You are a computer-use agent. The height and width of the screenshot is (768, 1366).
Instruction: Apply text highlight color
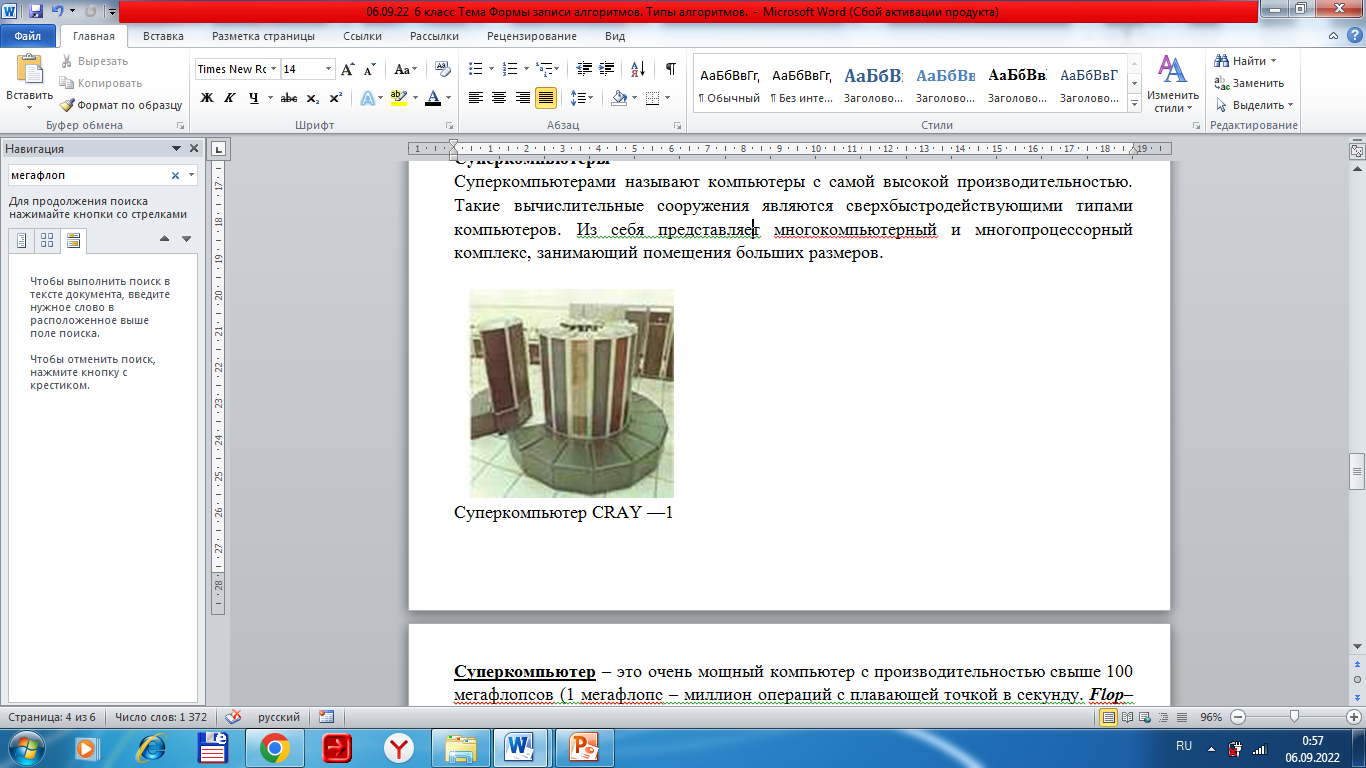[398, 98]
